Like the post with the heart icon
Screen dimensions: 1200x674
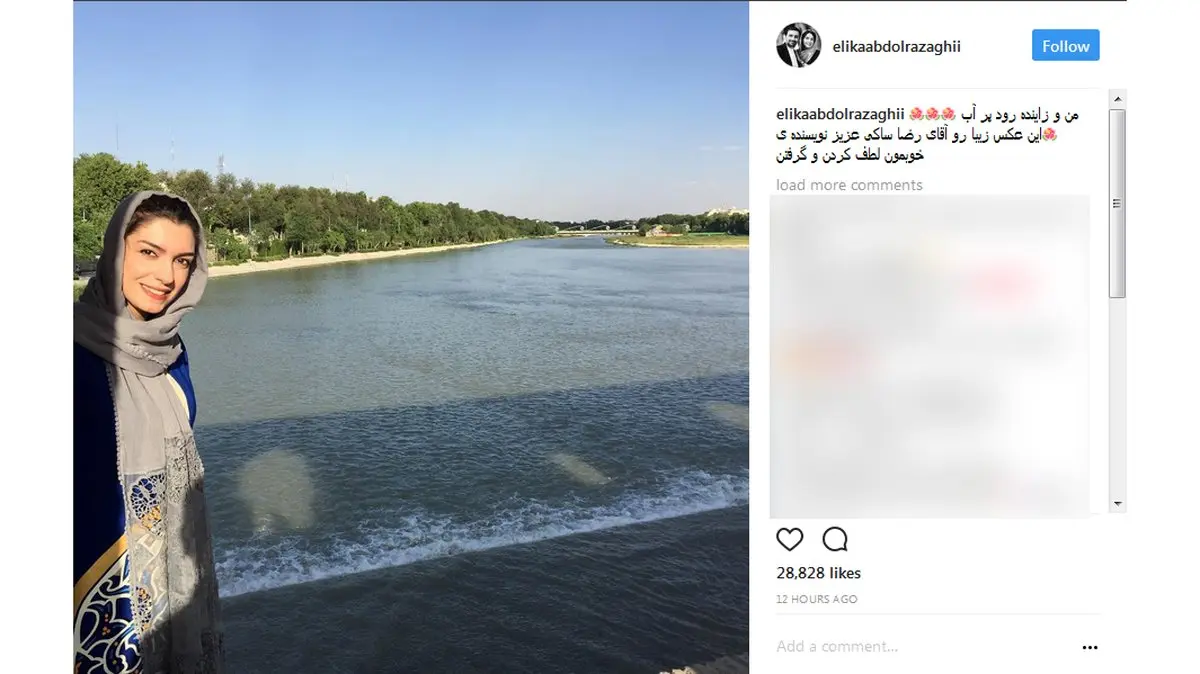(790, 540)
